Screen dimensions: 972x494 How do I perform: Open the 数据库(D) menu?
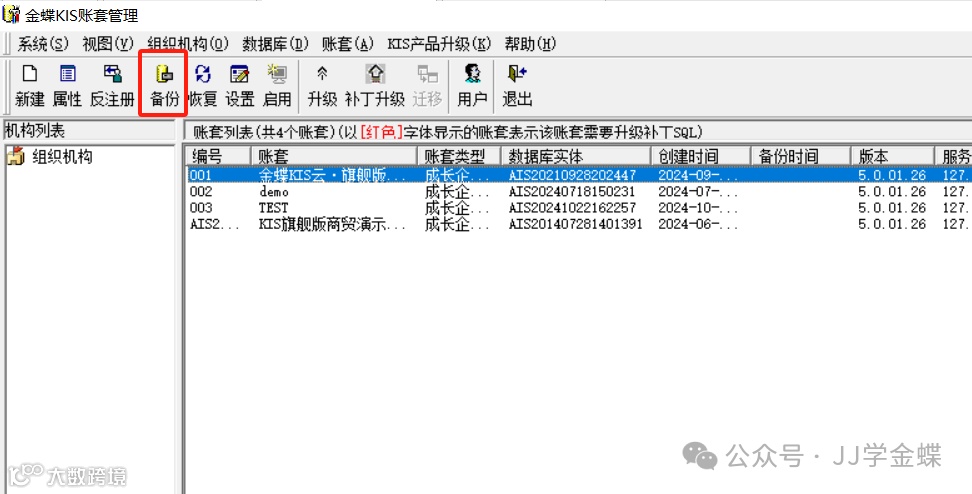pos(275,44)
